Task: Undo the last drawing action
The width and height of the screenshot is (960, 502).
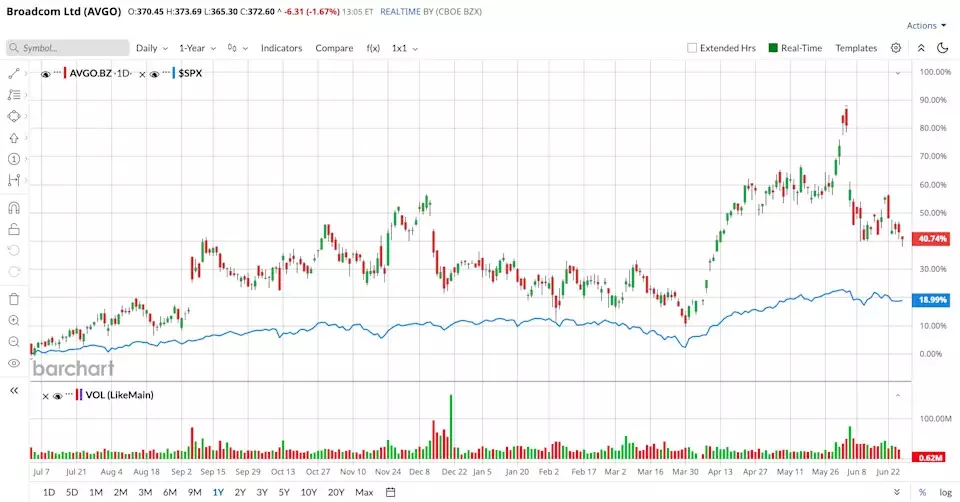Action: [x=13, y=250]
